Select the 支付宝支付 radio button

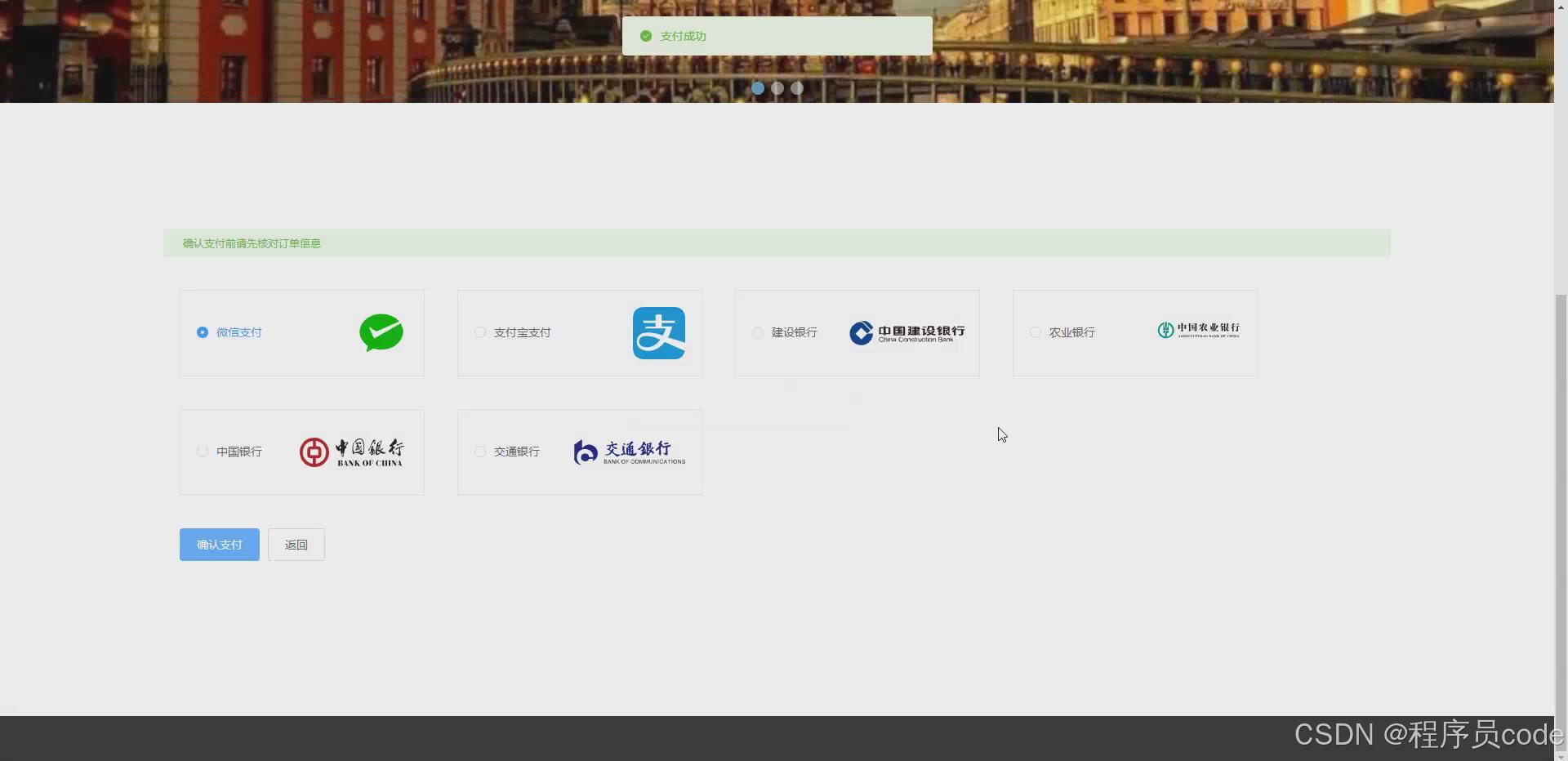[x=480, y=332]
